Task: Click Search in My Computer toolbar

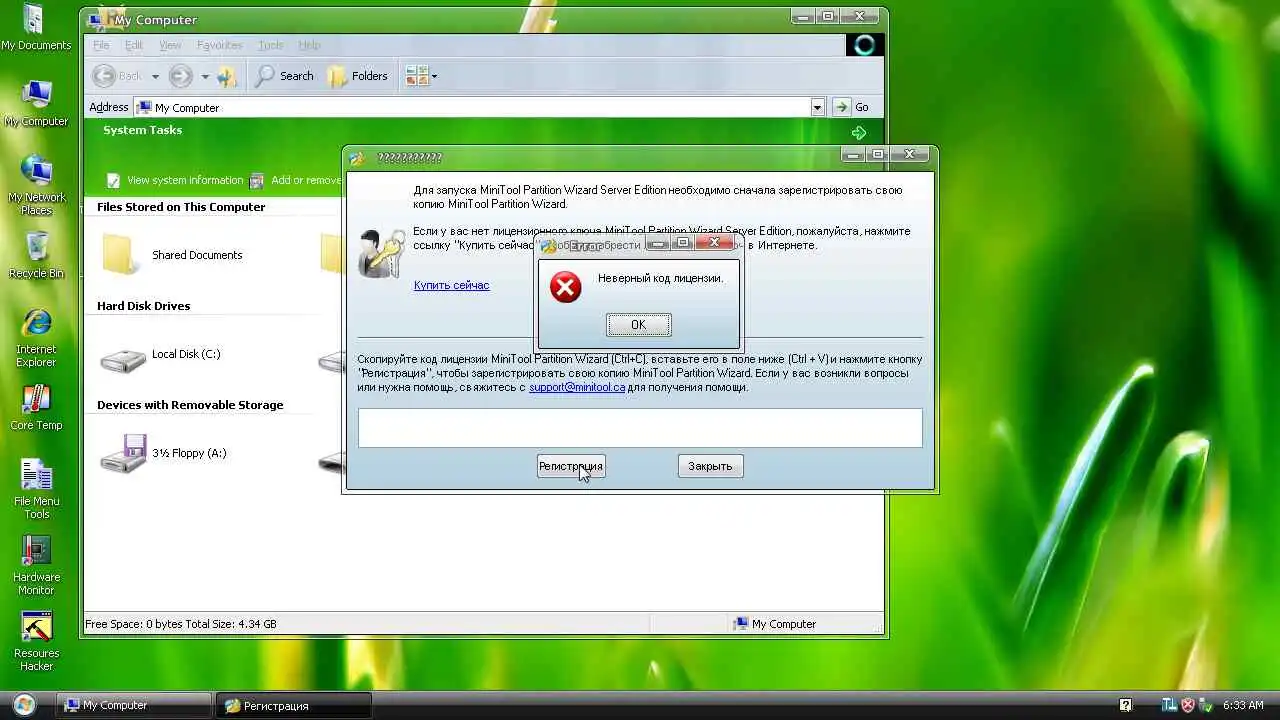Action: [285, 76]
